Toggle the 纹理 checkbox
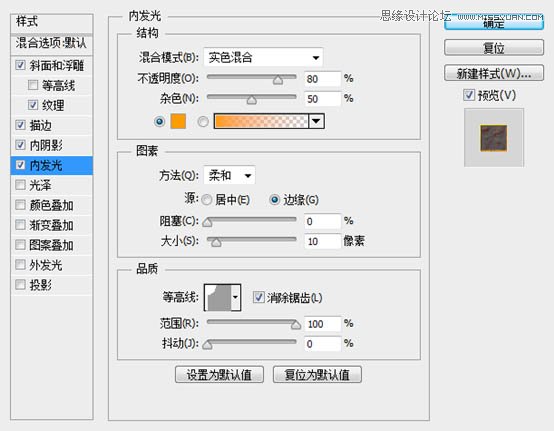This screenshot has height=431, width=554. (33, 105)
